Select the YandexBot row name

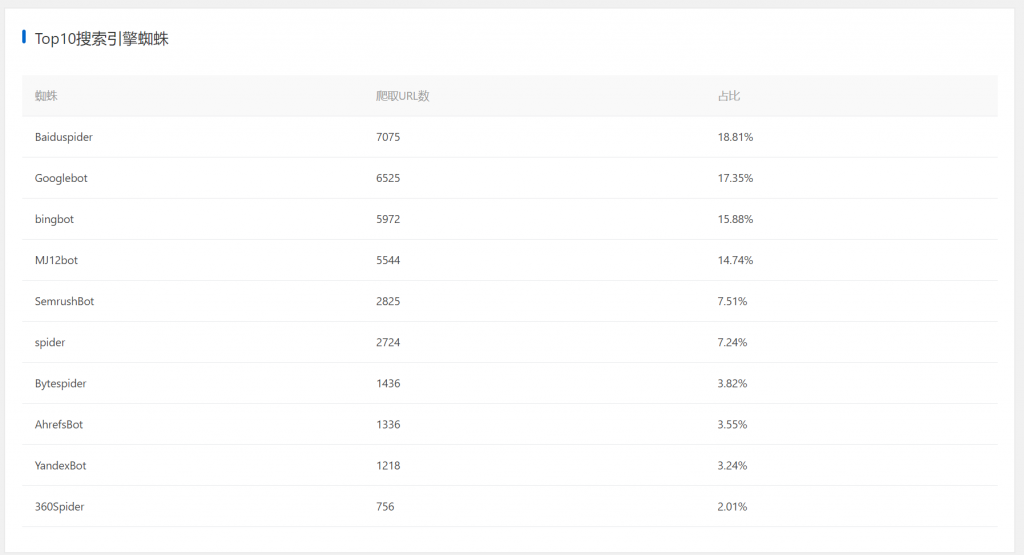pos(60,465)
